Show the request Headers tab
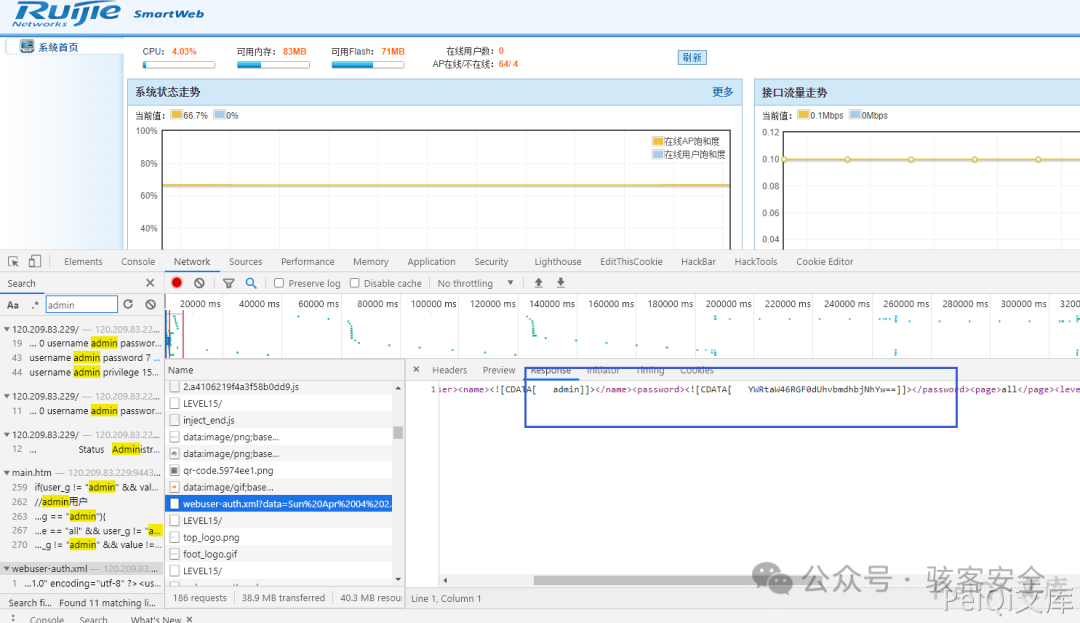 (x=449, y=370)
